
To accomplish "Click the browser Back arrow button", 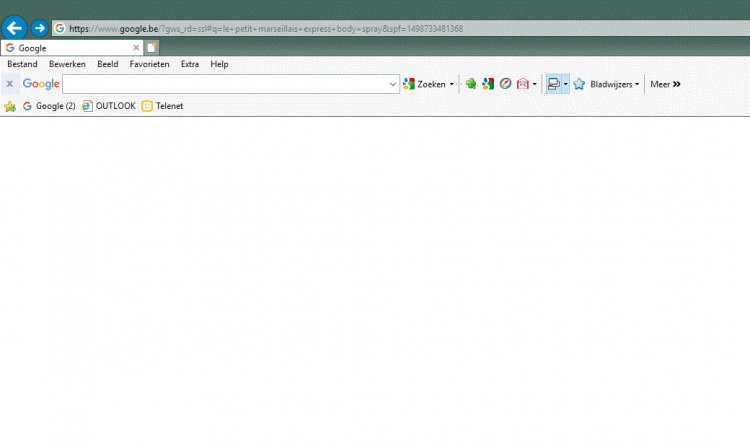I will [14, 28].
